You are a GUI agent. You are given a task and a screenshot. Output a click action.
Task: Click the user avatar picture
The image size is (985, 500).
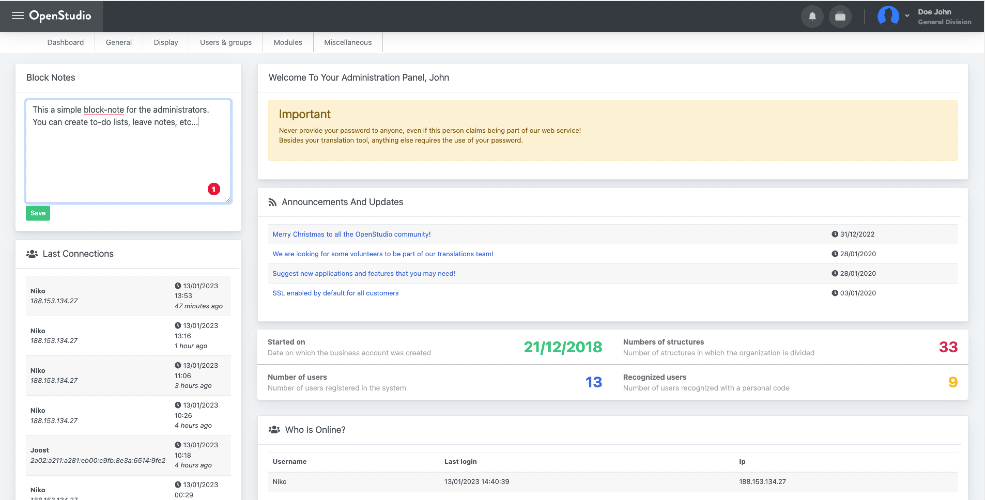point(888,16)
